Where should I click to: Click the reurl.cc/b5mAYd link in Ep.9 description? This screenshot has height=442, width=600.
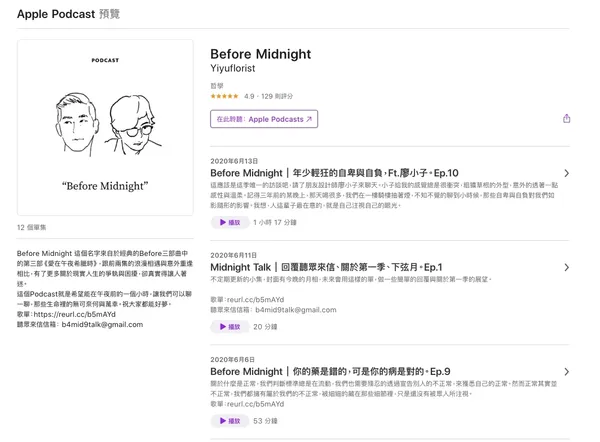click(x=255, y=404)
